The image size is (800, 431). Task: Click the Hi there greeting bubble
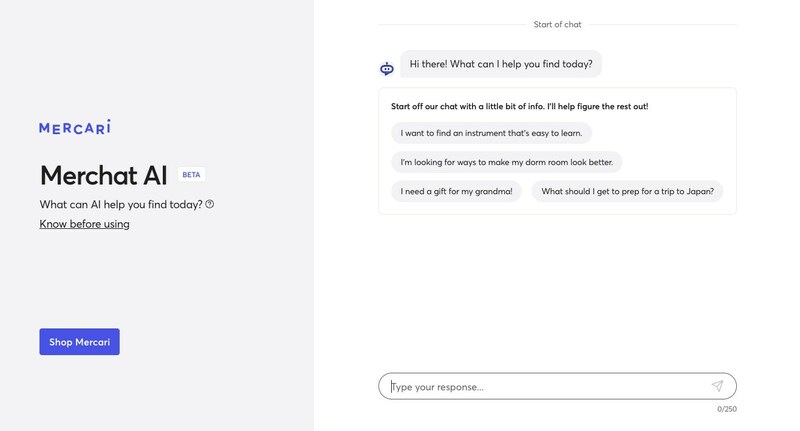point(501,64)
